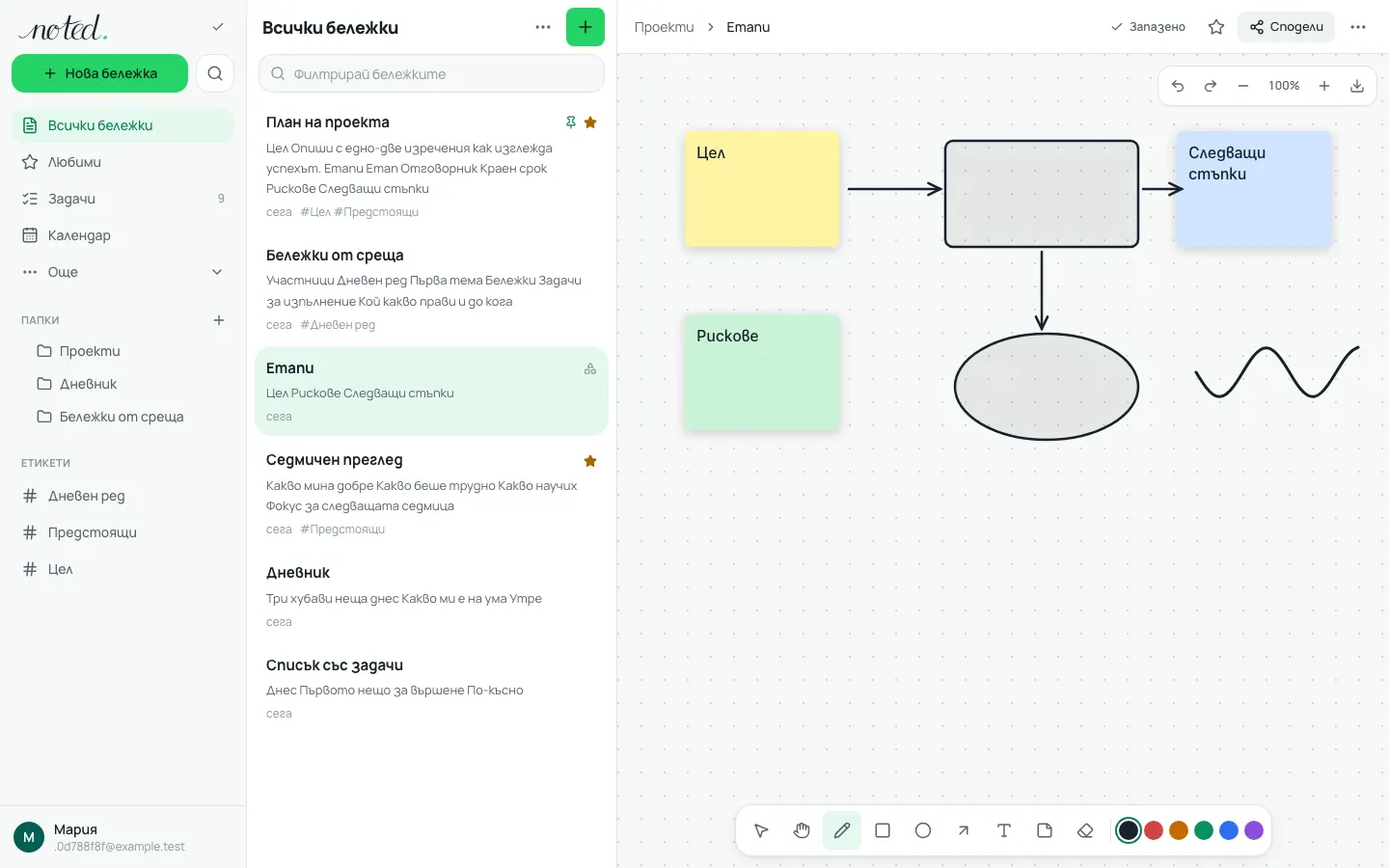Select the pointer selection tool
This screenshot has width=1389, height=868.
point(761,830)
